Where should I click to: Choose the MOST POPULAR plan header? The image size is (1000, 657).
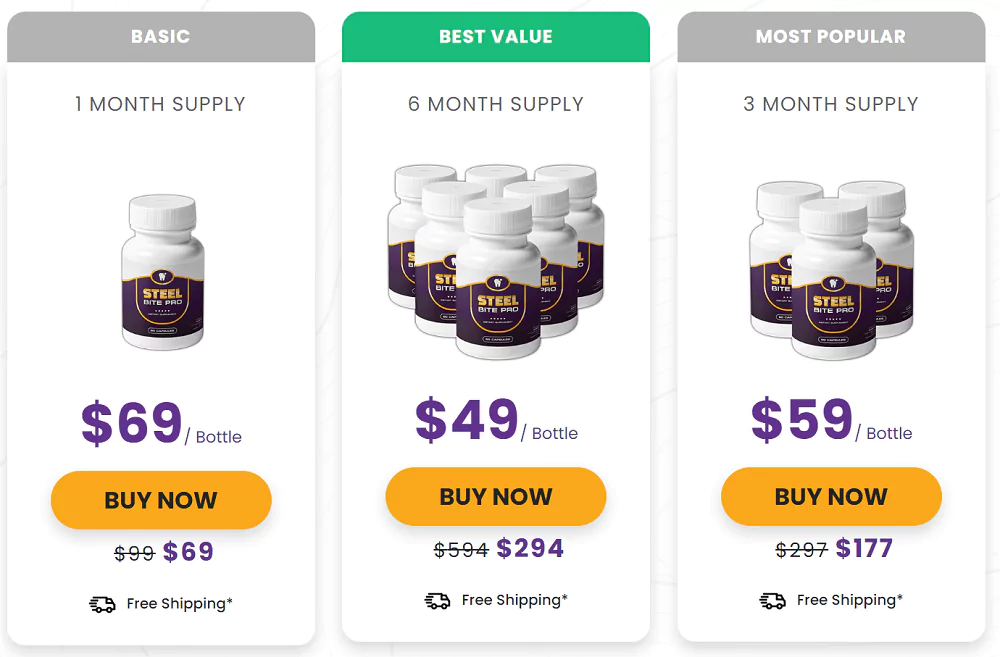(831, 36)
